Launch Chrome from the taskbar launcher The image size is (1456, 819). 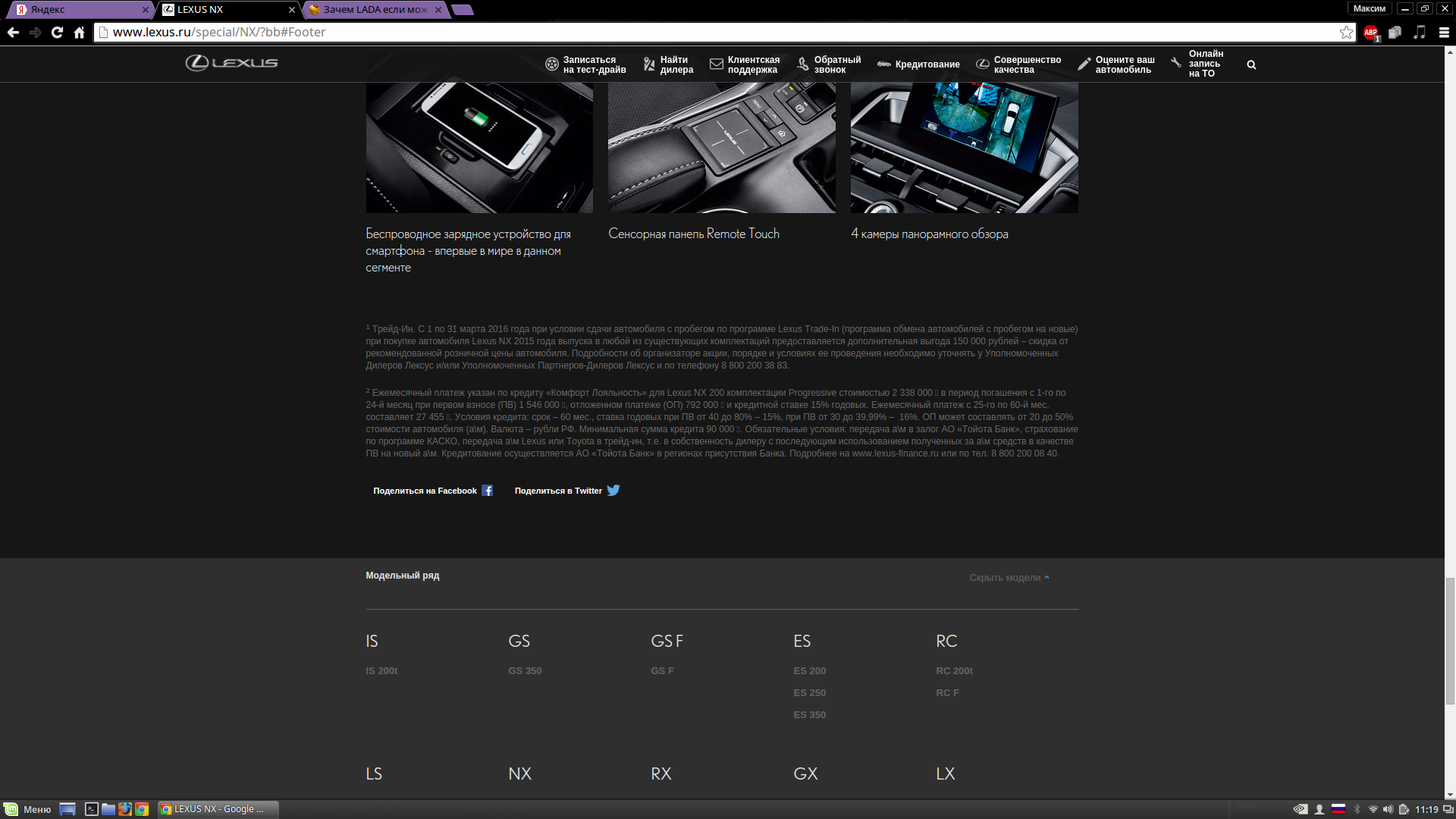click(x=142, y=809)
